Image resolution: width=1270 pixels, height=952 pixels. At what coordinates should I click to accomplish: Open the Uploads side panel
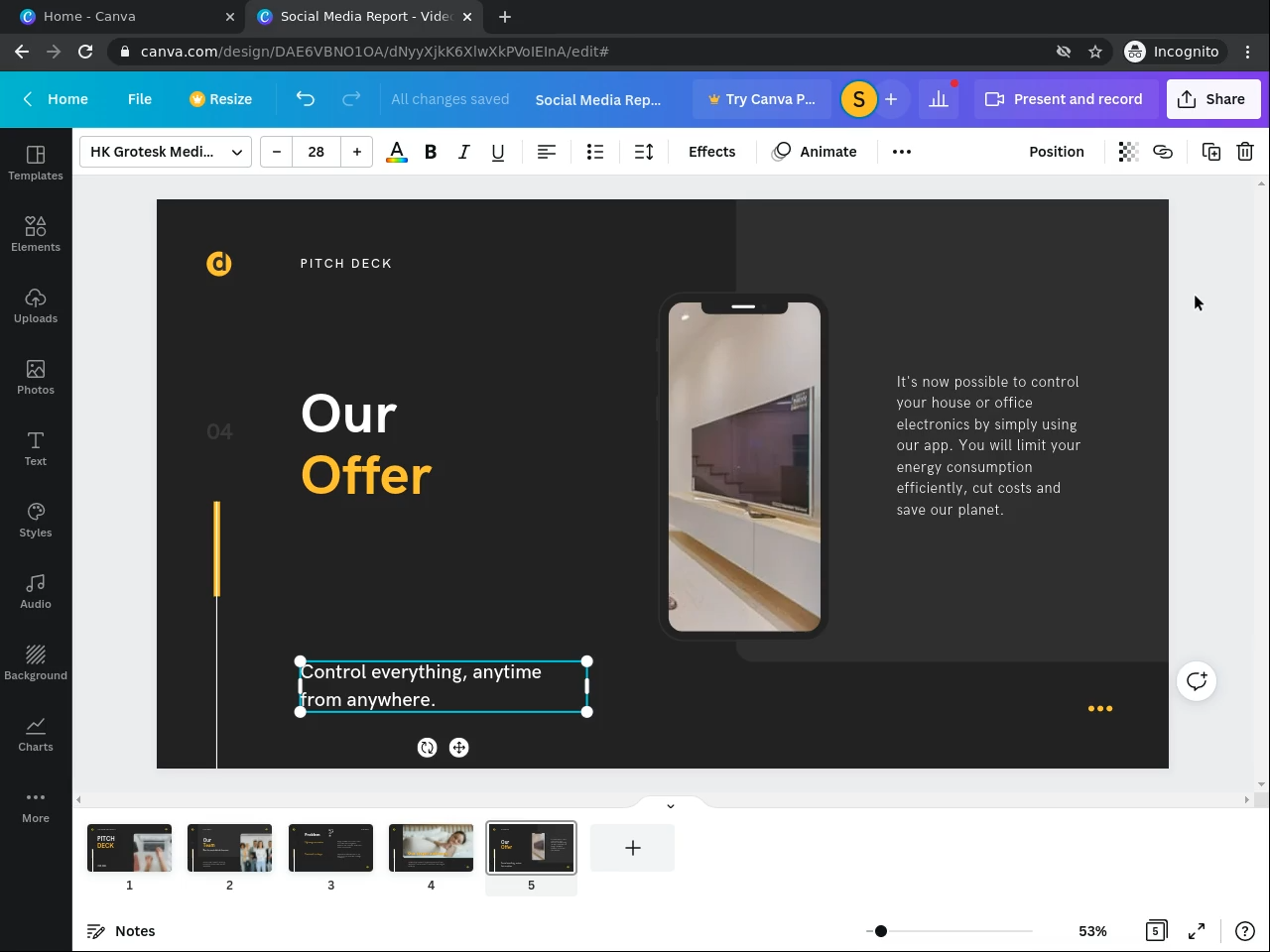tap(36, 305)
